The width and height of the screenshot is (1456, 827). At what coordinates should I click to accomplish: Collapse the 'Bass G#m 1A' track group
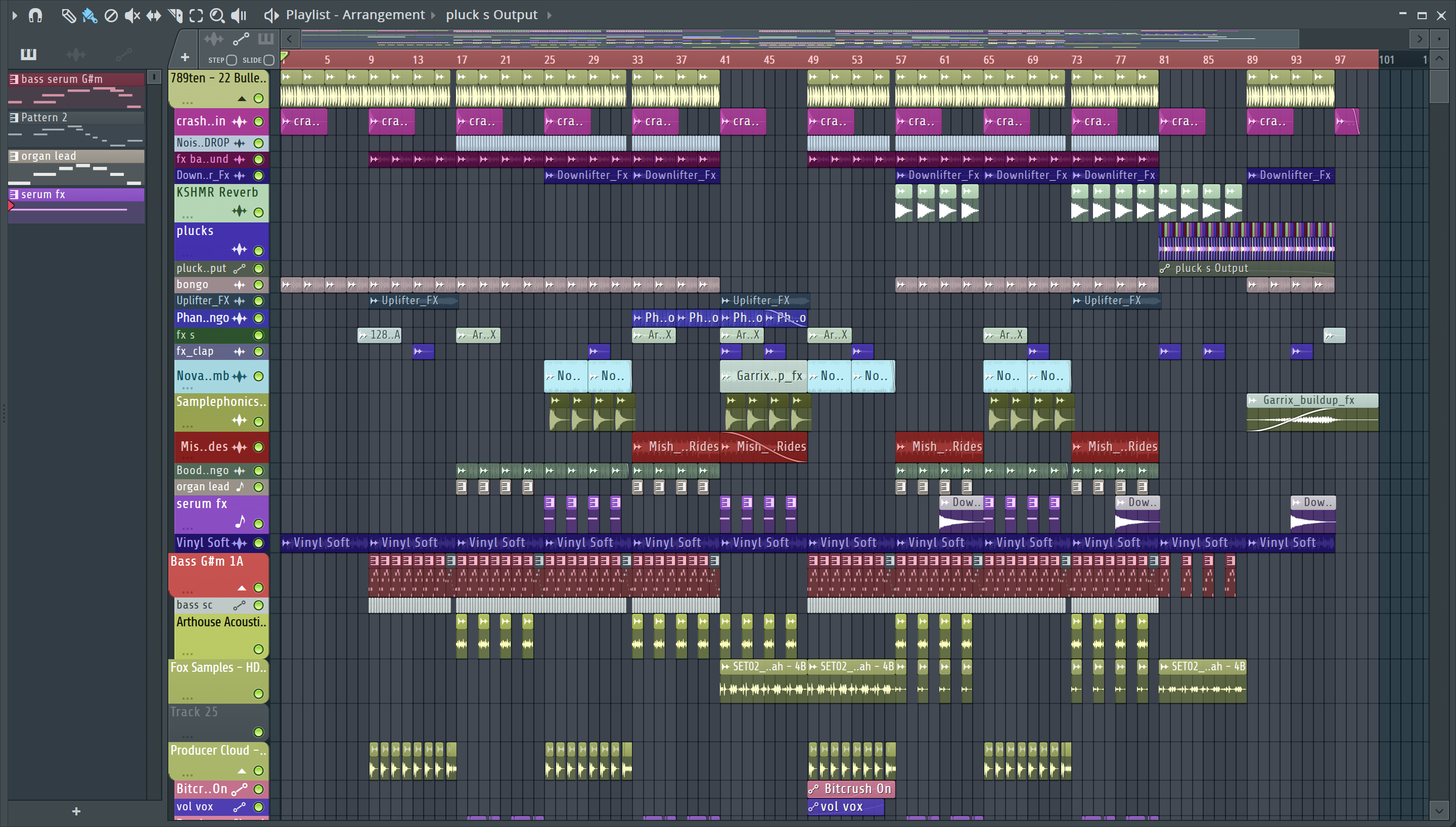tap(242, 588)
